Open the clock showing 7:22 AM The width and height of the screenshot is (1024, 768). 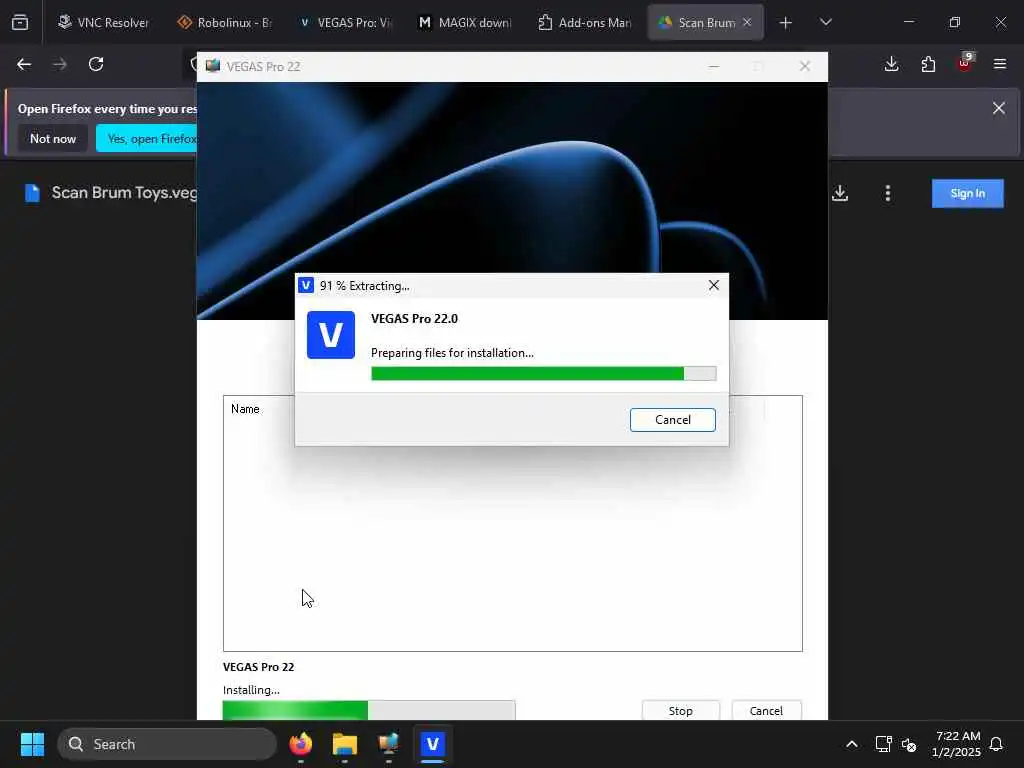pyautogui.click(x=957, y=744)
